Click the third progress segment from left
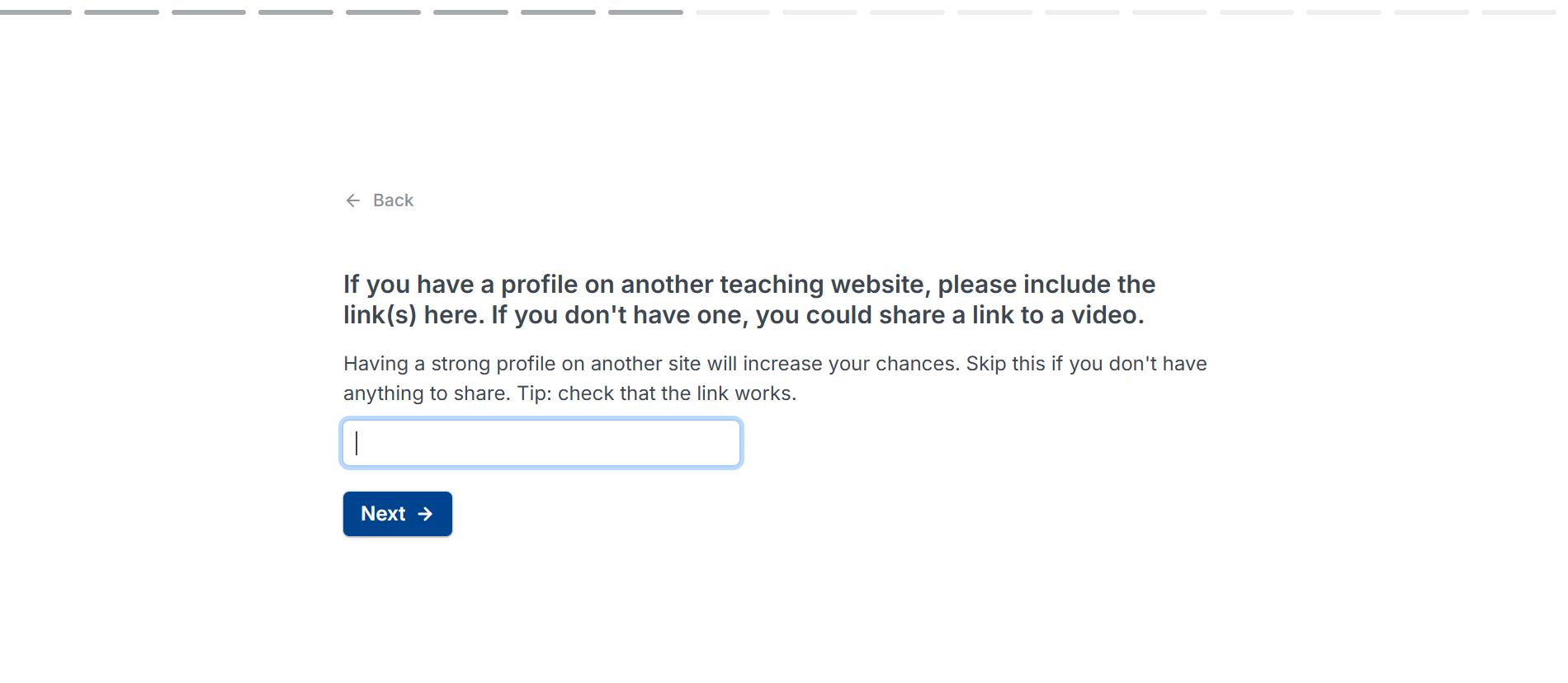 209,12
